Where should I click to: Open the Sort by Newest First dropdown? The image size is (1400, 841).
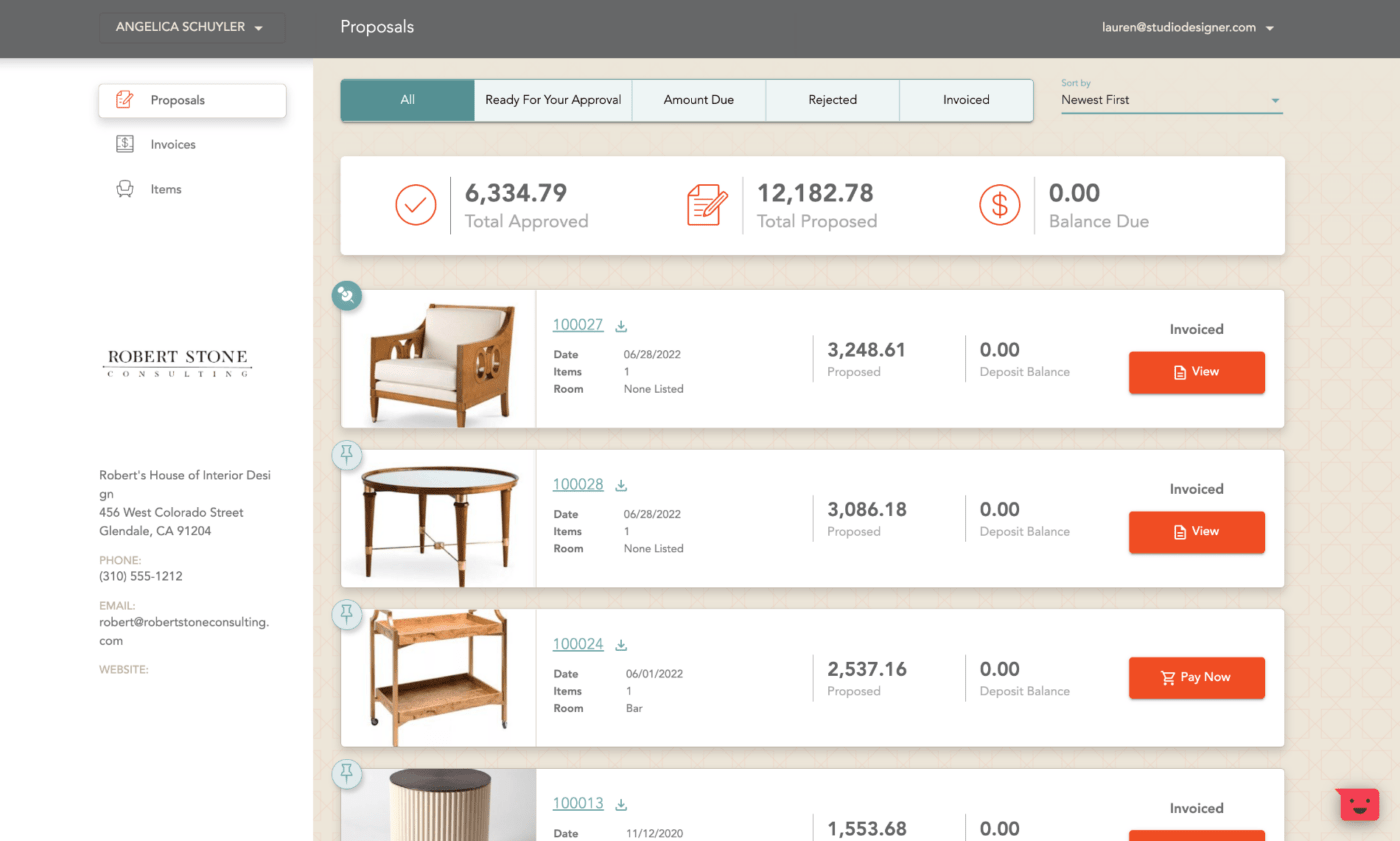(1171, 100)
